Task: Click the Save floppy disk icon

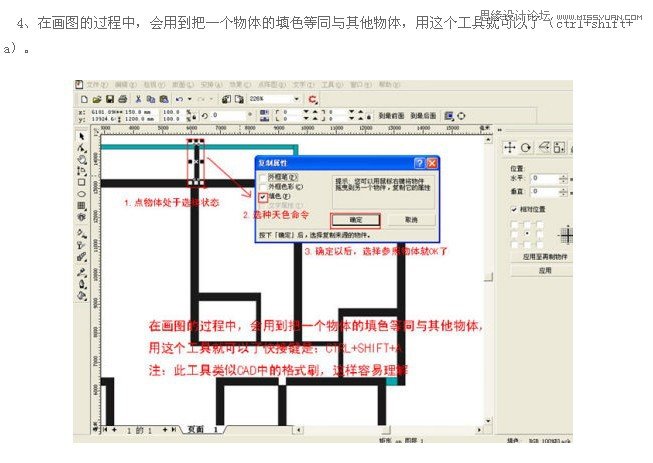Action: pos(110,99)
